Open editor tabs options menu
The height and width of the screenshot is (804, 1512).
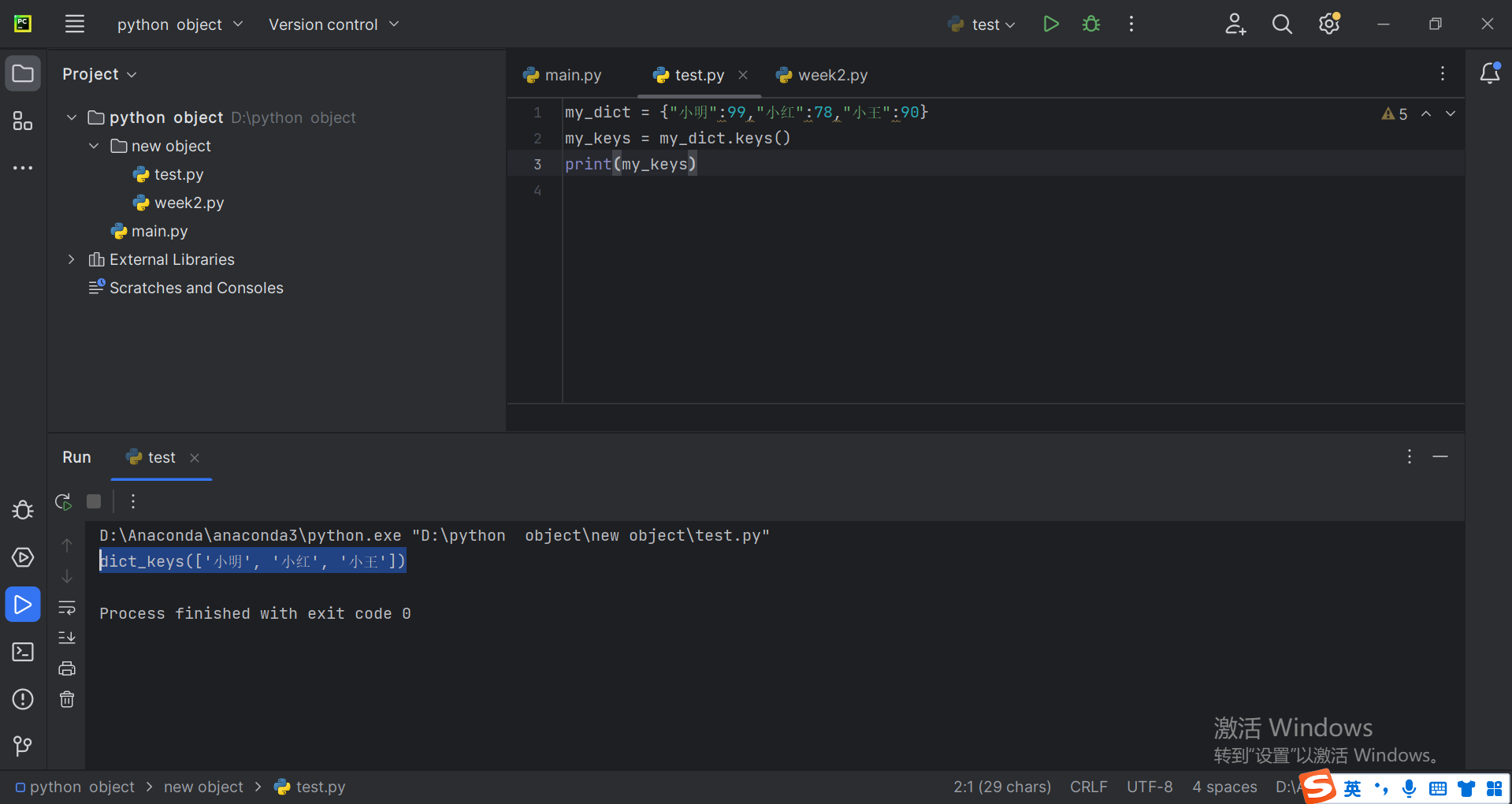[x=1443, y=73]
